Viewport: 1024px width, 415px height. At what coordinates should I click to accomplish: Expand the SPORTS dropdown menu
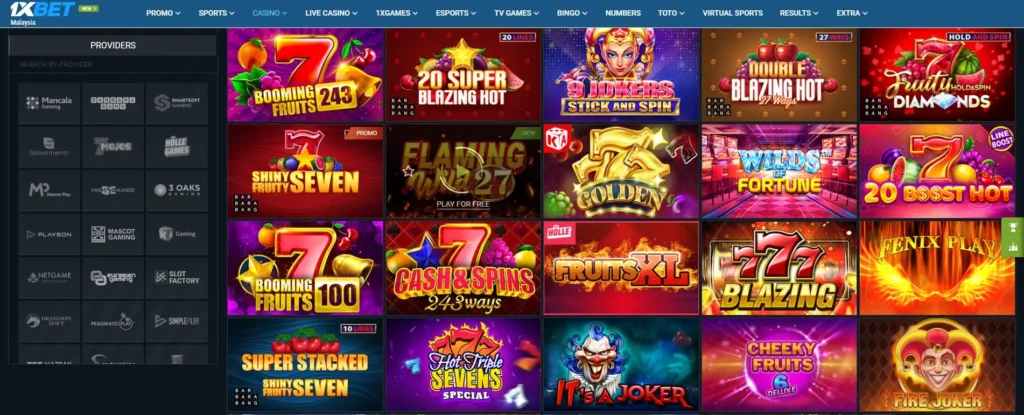point(216,13)
